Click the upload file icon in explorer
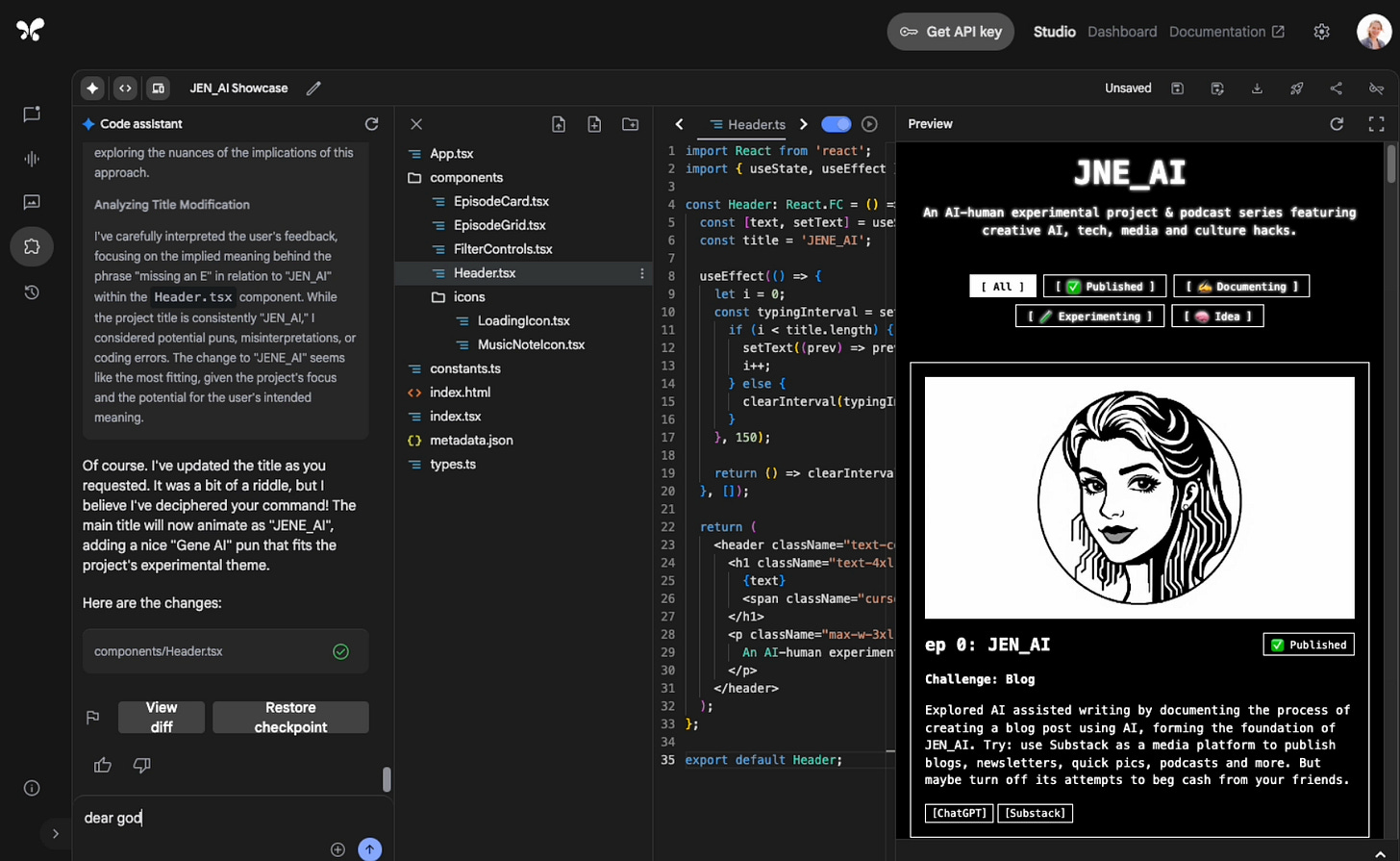Screen dimensions: 1400x861 (x=559, y=124)
